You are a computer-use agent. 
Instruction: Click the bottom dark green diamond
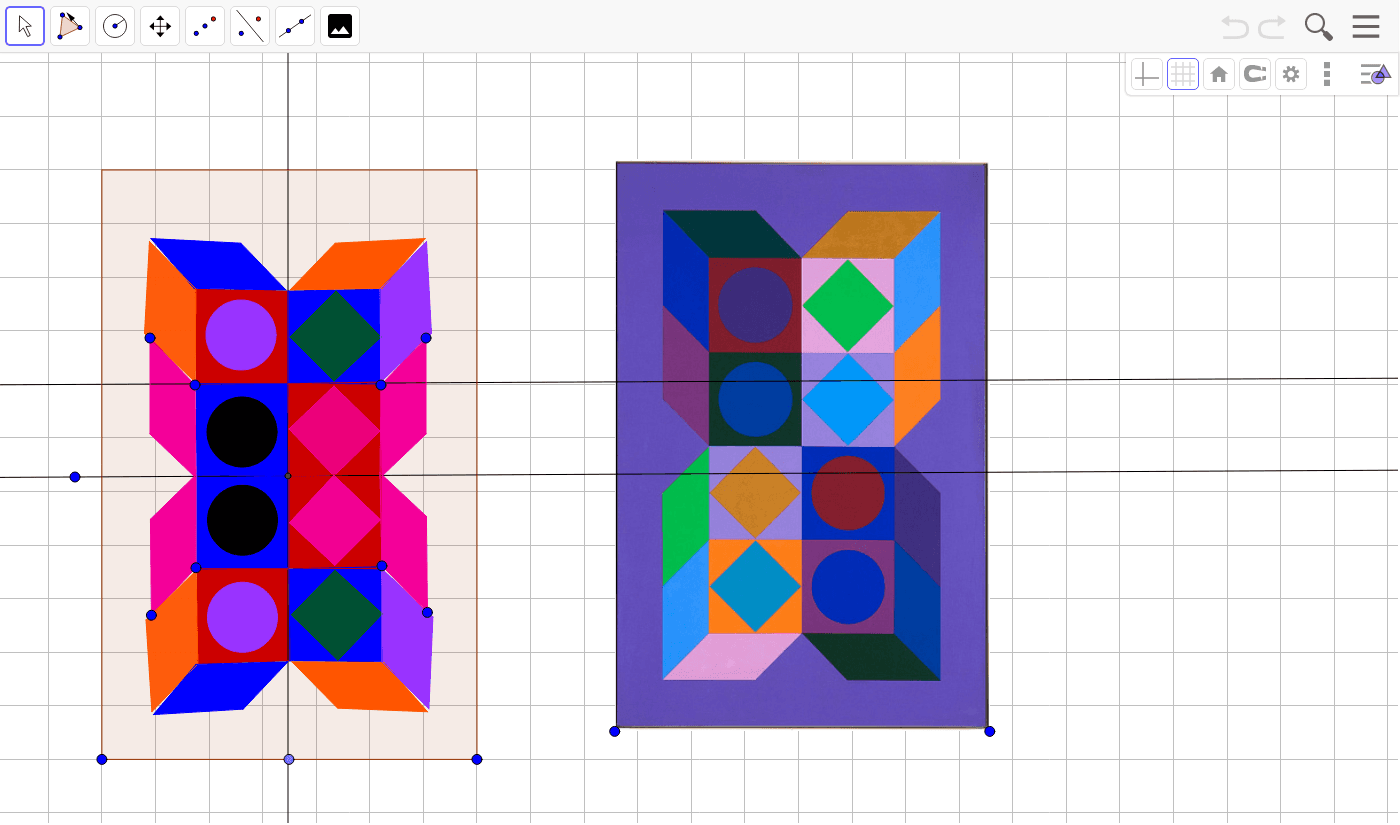click(x=336, y=615)
